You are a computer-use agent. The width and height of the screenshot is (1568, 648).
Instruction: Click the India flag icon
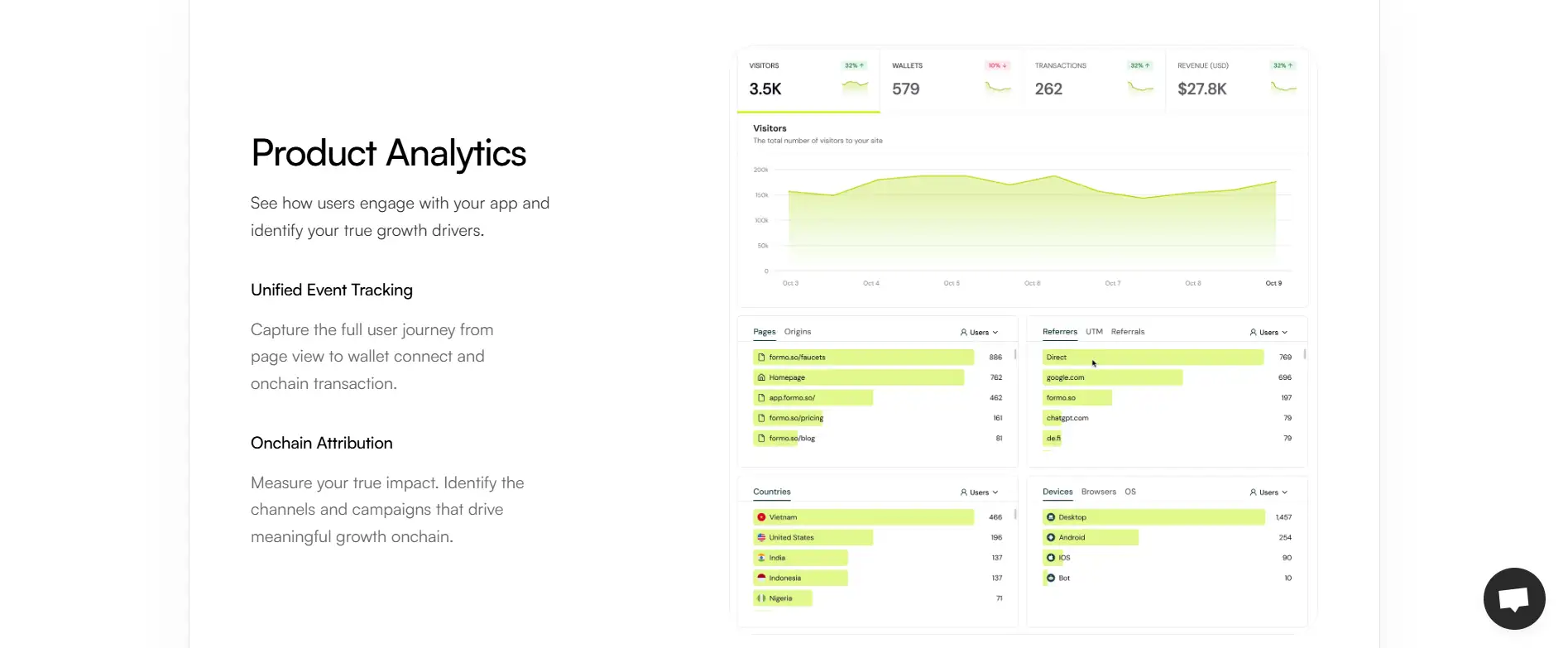point(761,558)
